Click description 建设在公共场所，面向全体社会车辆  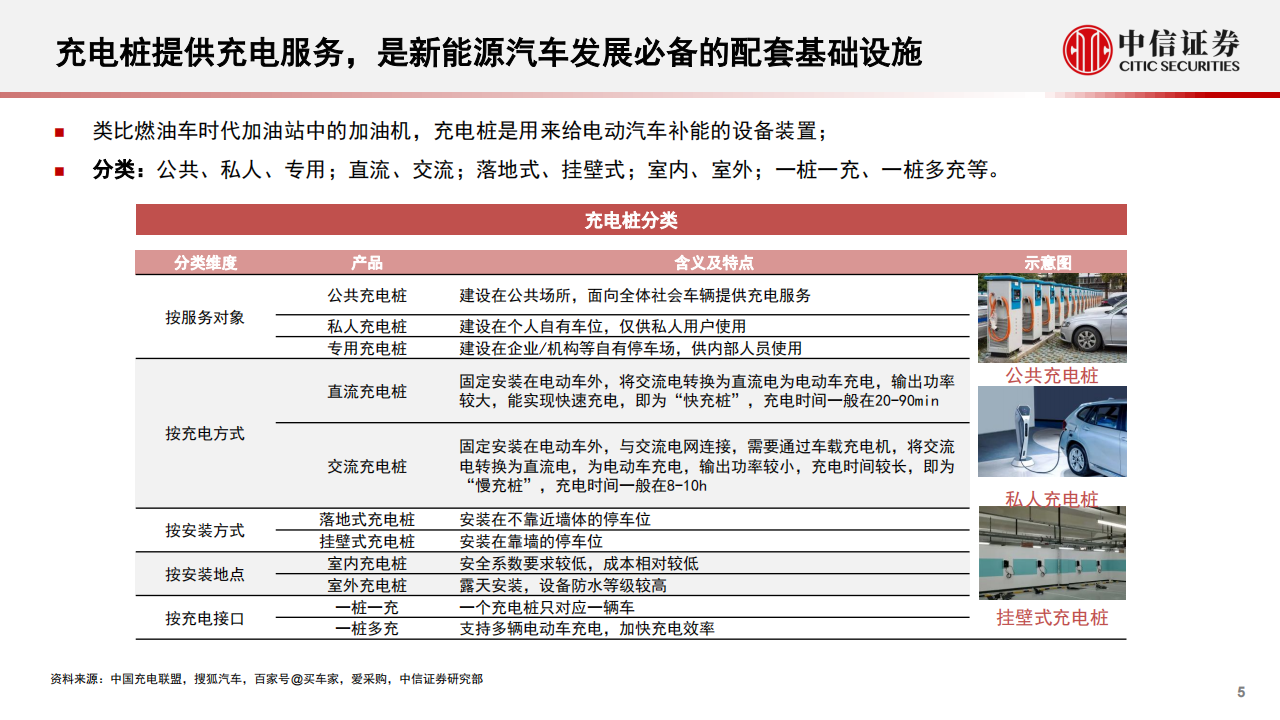point(635,296)
